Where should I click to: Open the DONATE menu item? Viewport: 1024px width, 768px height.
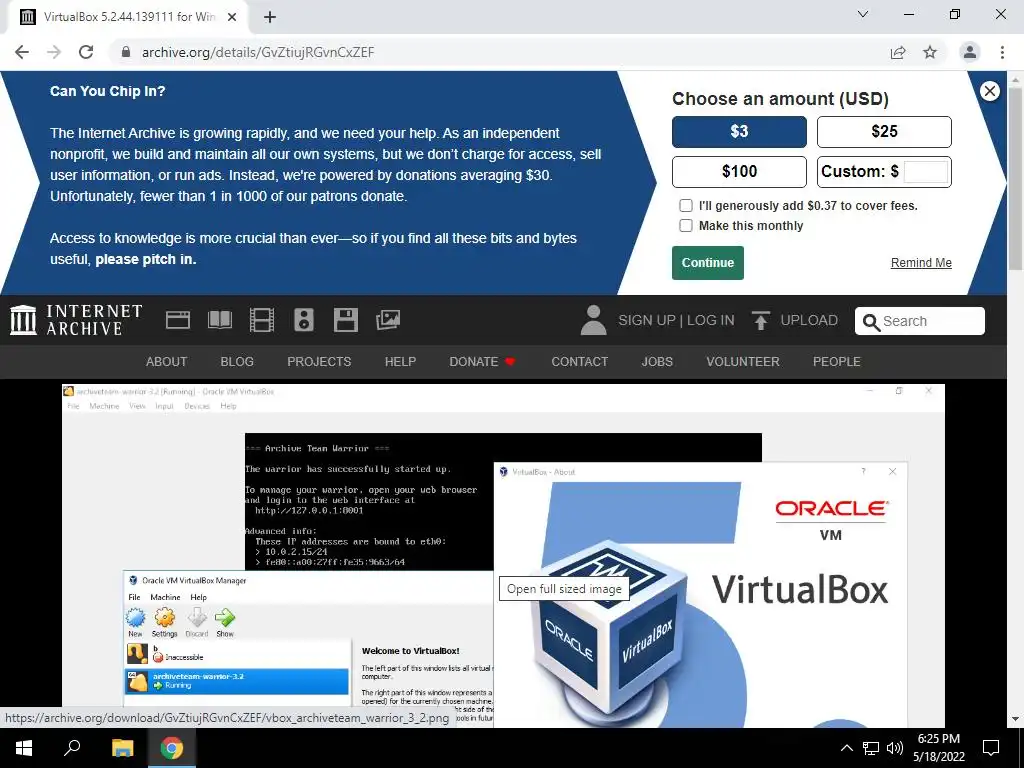(x=482, y=362)
